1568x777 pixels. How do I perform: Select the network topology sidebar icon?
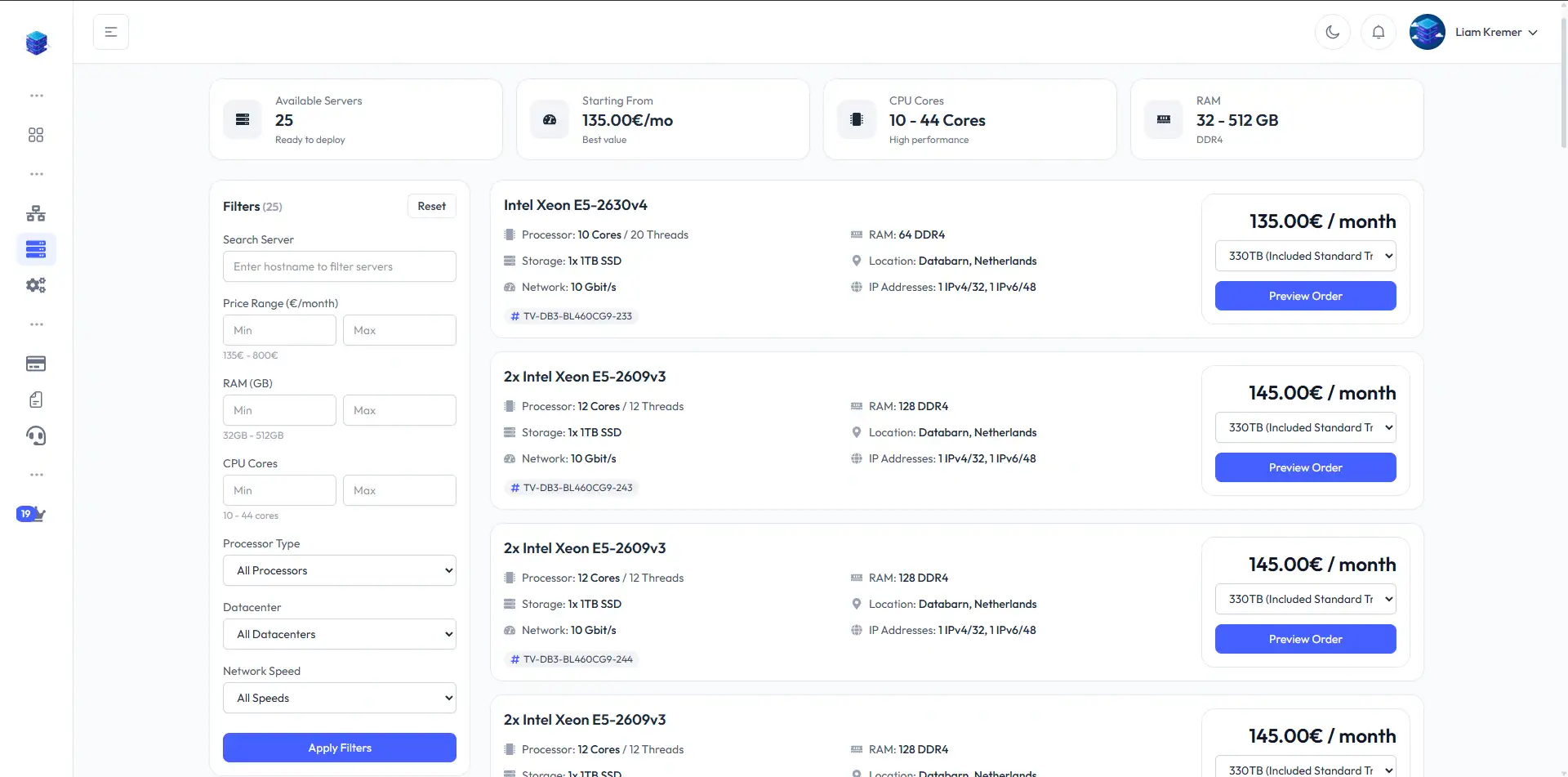click(x=36, y=213)
